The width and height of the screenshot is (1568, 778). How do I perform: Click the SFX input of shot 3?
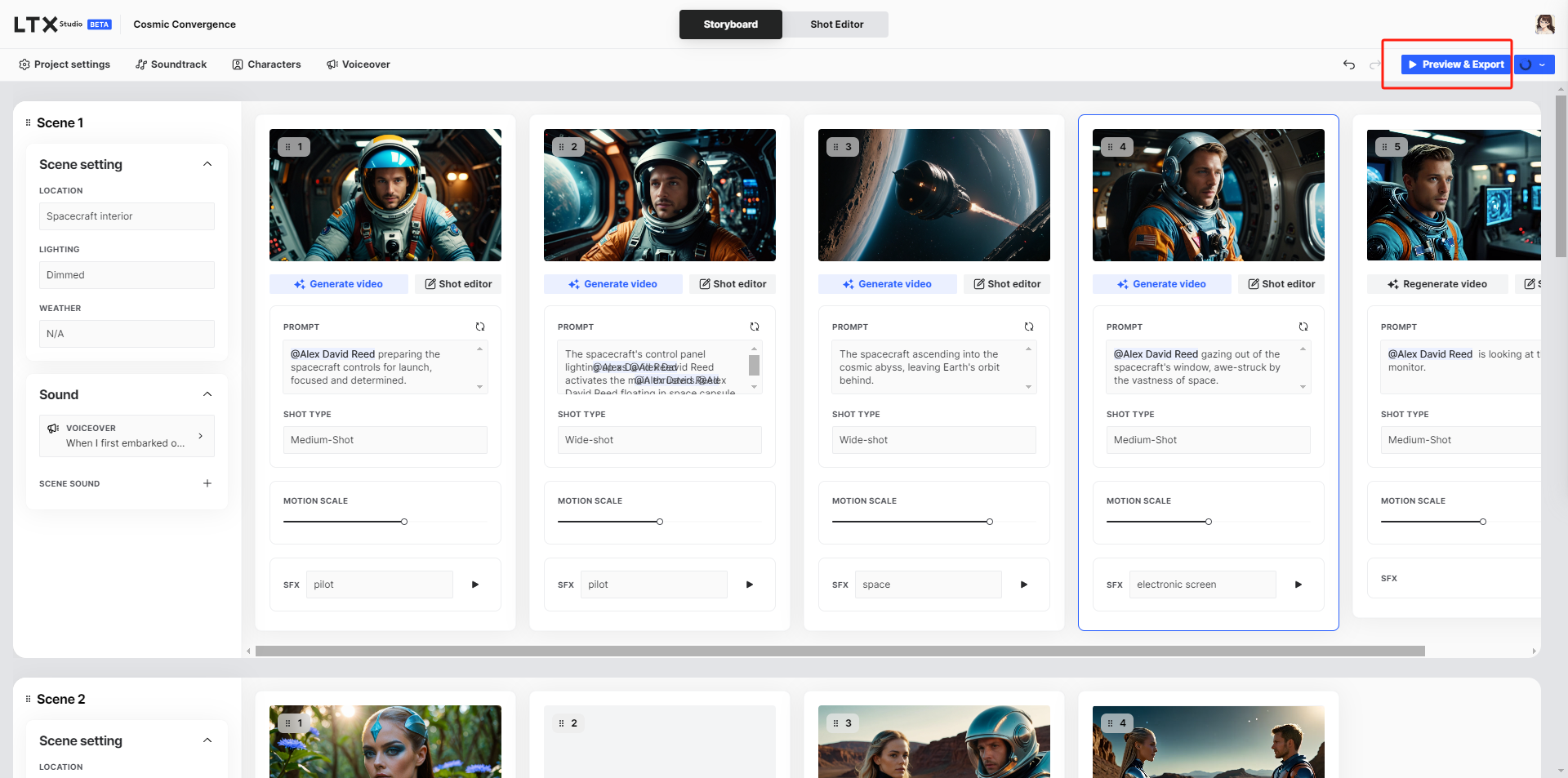point(929,585)
